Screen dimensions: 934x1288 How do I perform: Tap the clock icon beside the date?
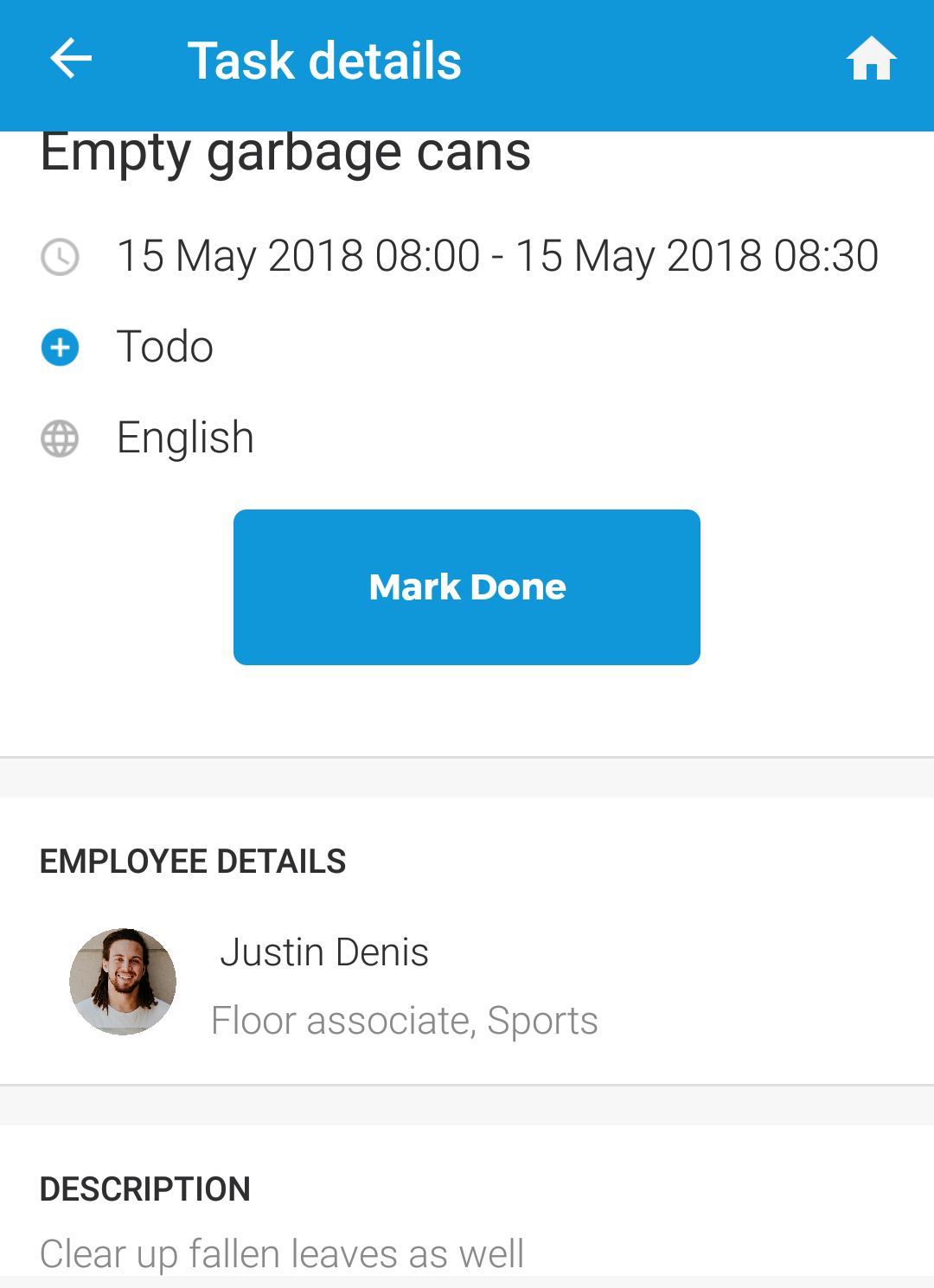(60, 257)
